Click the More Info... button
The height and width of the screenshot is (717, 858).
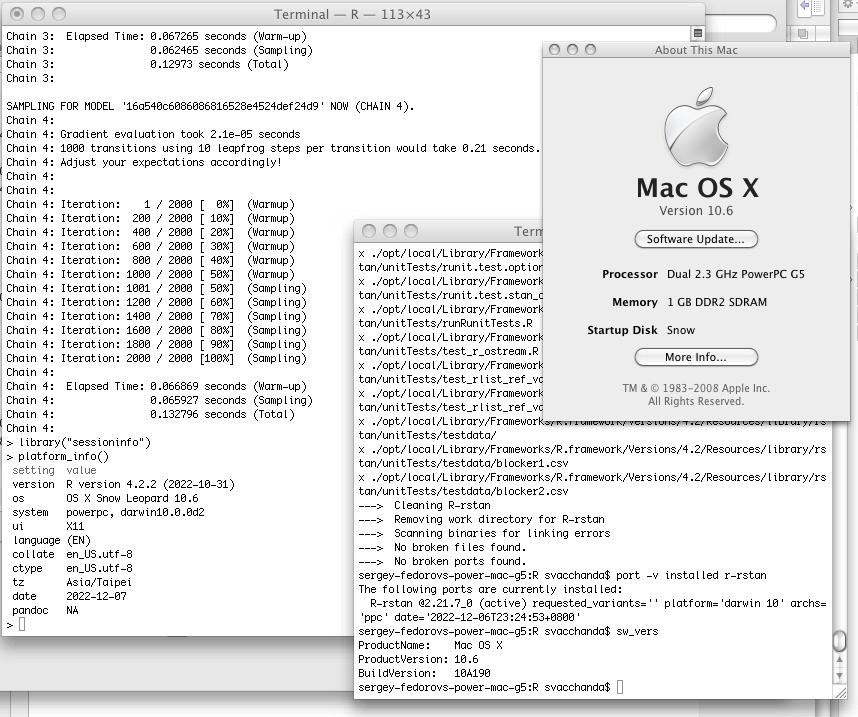696,357
